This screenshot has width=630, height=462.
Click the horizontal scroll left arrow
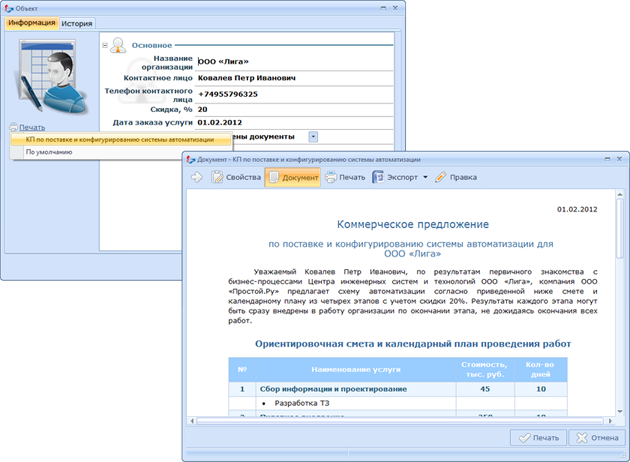coord(192,421)
